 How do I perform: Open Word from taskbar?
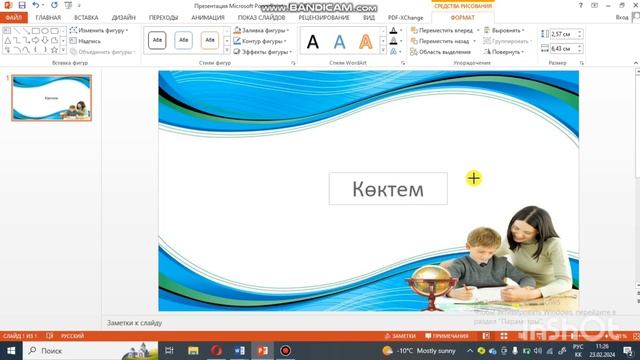[240, 351]
